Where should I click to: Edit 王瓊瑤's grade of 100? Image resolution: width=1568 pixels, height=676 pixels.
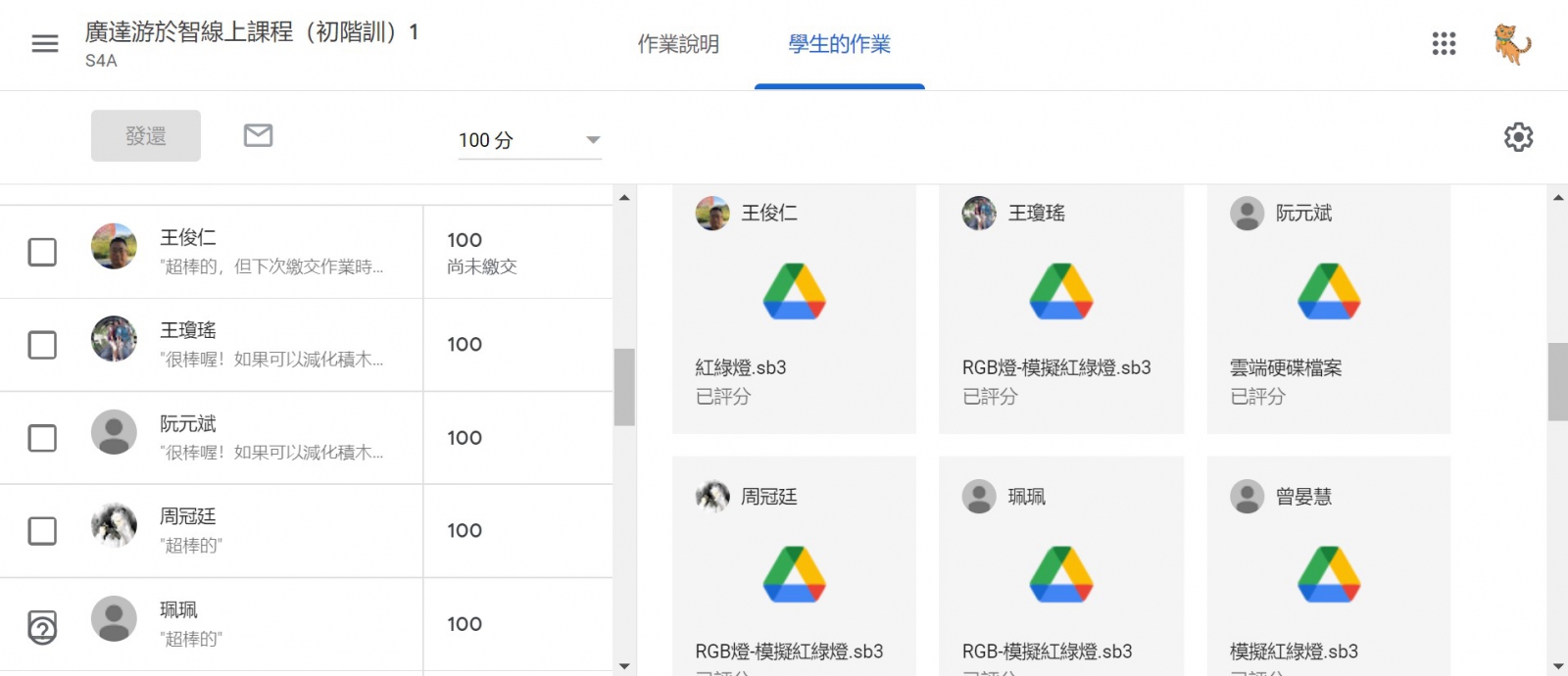coord(465,344)
